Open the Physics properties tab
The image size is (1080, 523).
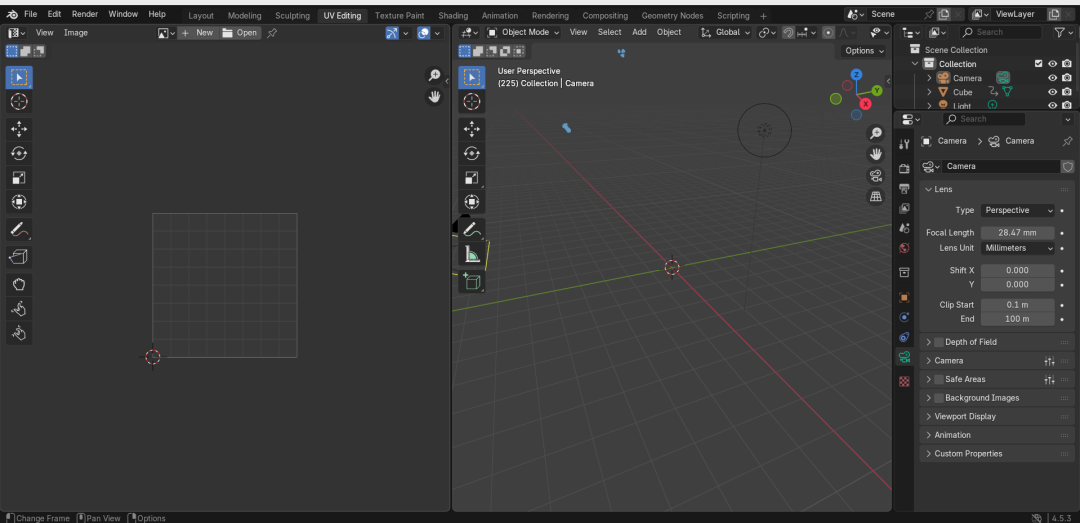coord(904,317)
